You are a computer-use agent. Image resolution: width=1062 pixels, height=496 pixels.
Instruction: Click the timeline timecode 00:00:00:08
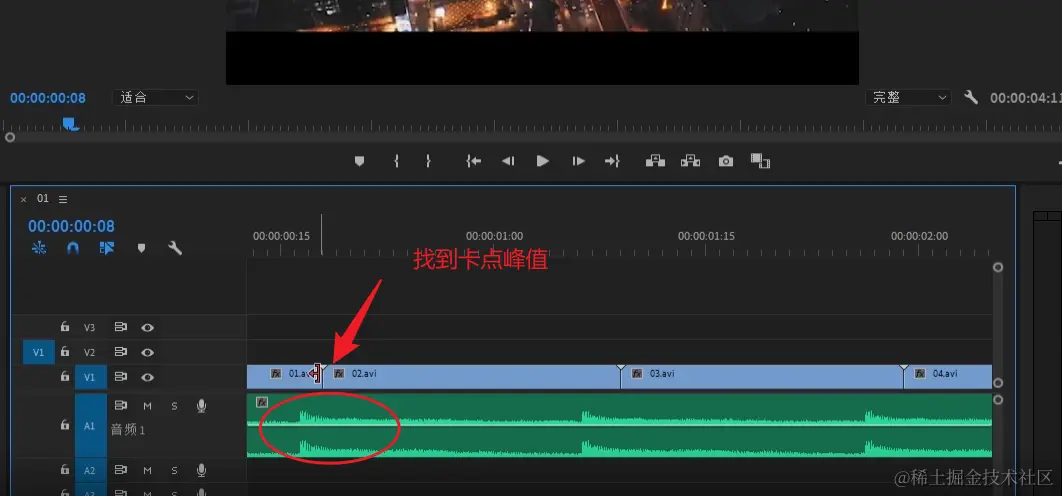[71, 226]
